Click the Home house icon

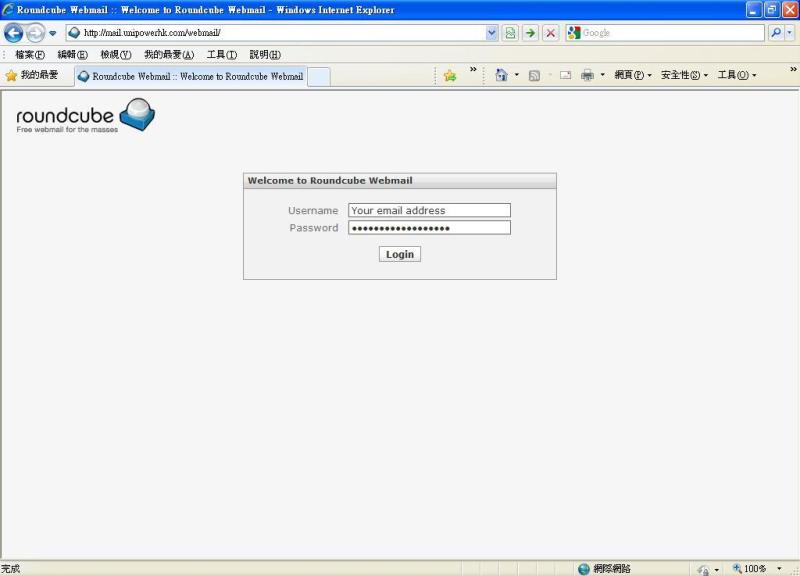[x=501, y=76]
